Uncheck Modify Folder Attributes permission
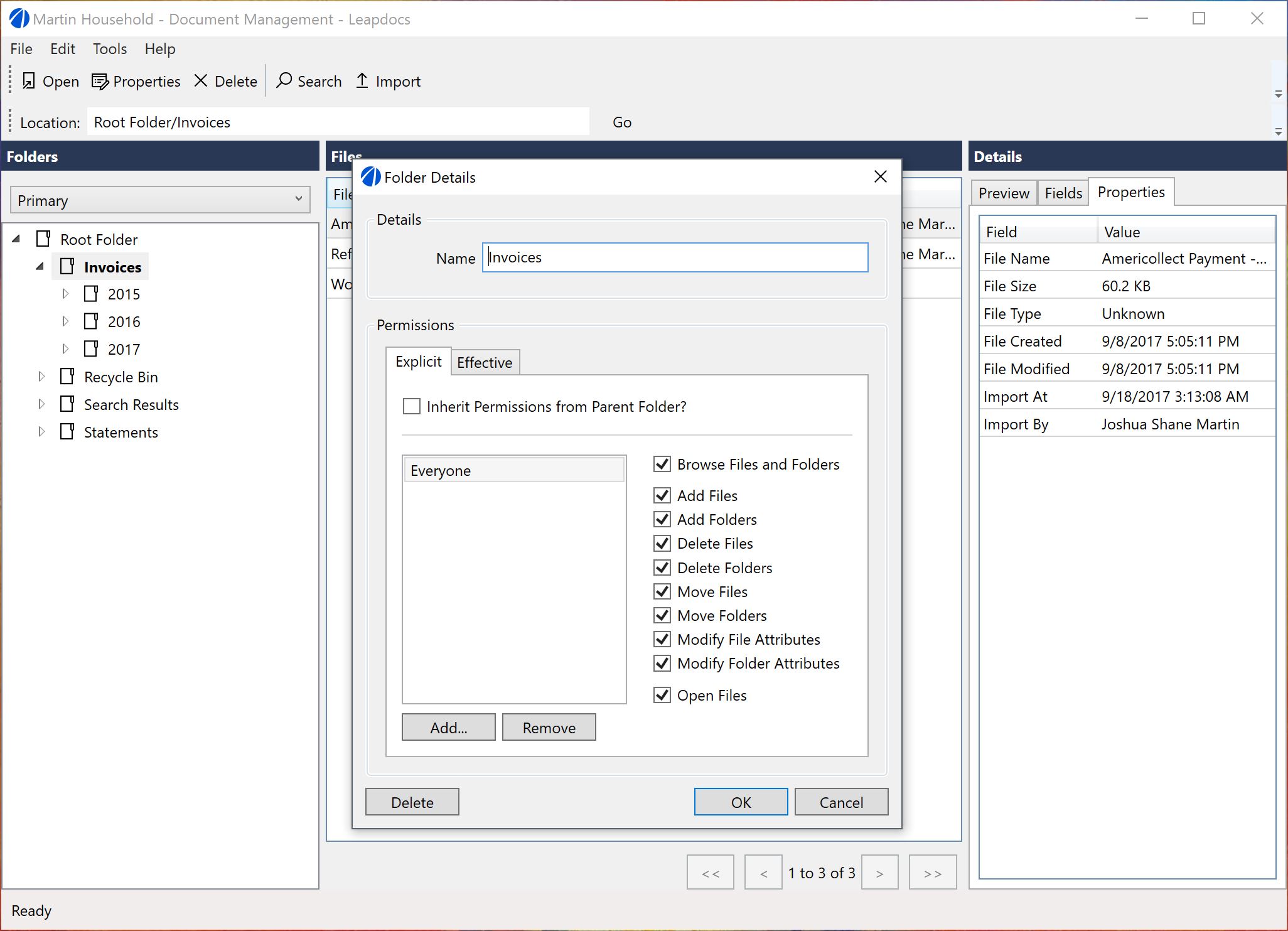1288x931 pixels. tap(662, 664)
